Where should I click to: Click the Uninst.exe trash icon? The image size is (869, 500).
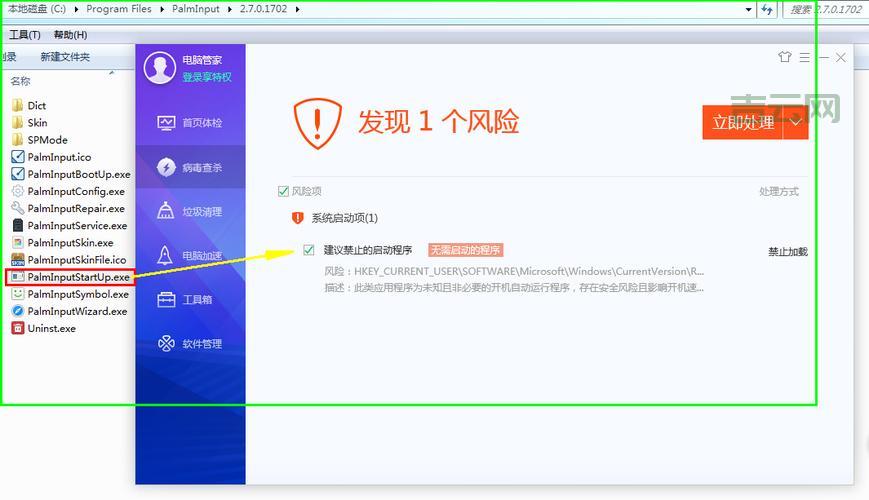[x=18, y=328]
